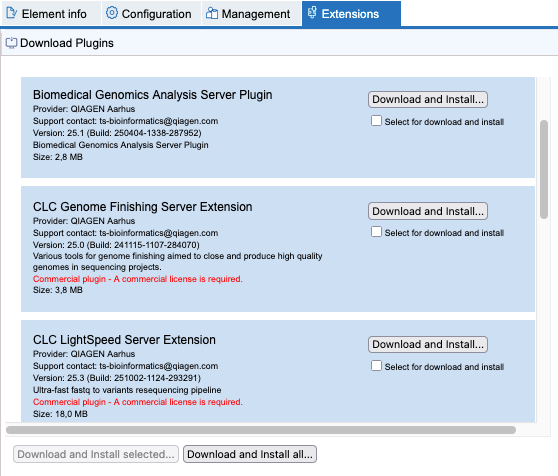This screenshot has height=476, width=558.
Task: Click Ultra-fast fastq to variants description
Action: [x=127, y=390]
